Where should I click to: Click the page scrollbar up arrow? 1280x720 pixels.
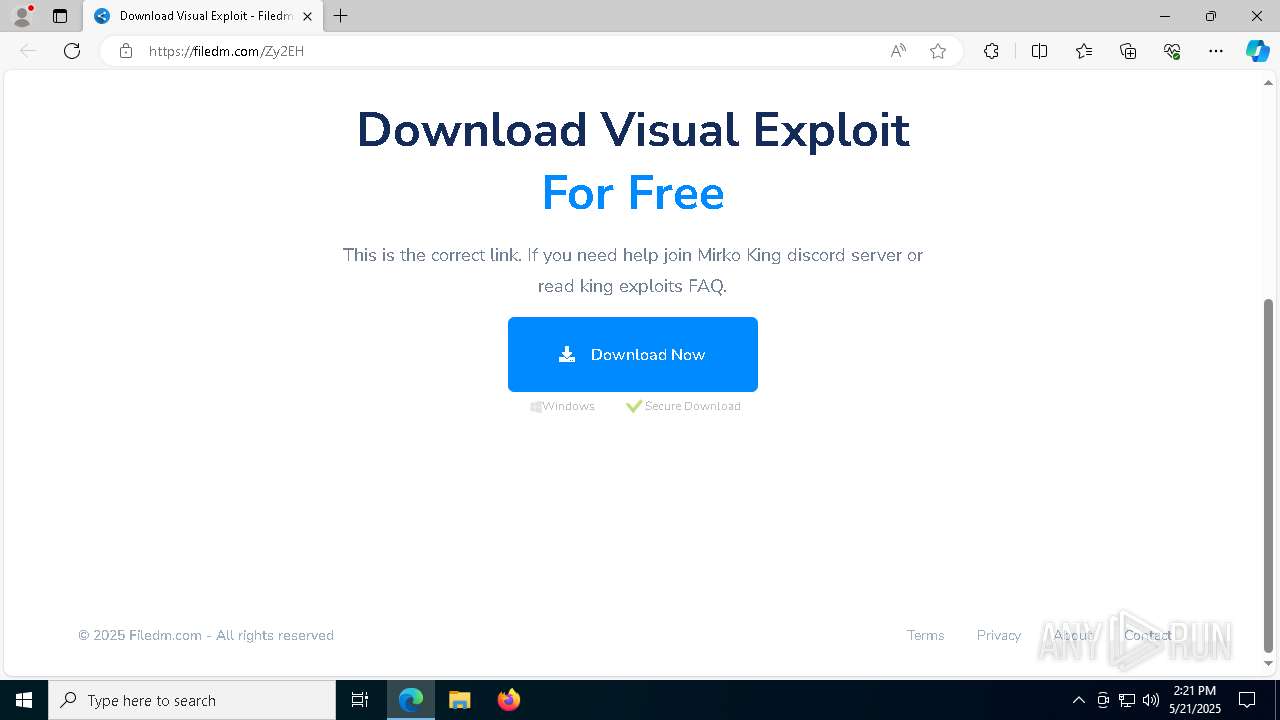click(x=1269, y=82)
